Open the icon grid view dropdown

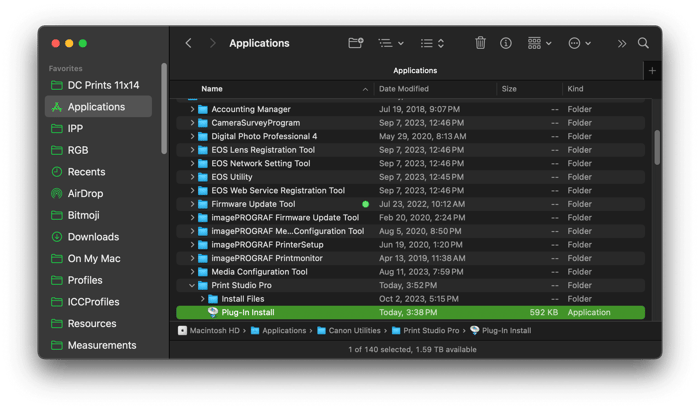pos(539,43)
